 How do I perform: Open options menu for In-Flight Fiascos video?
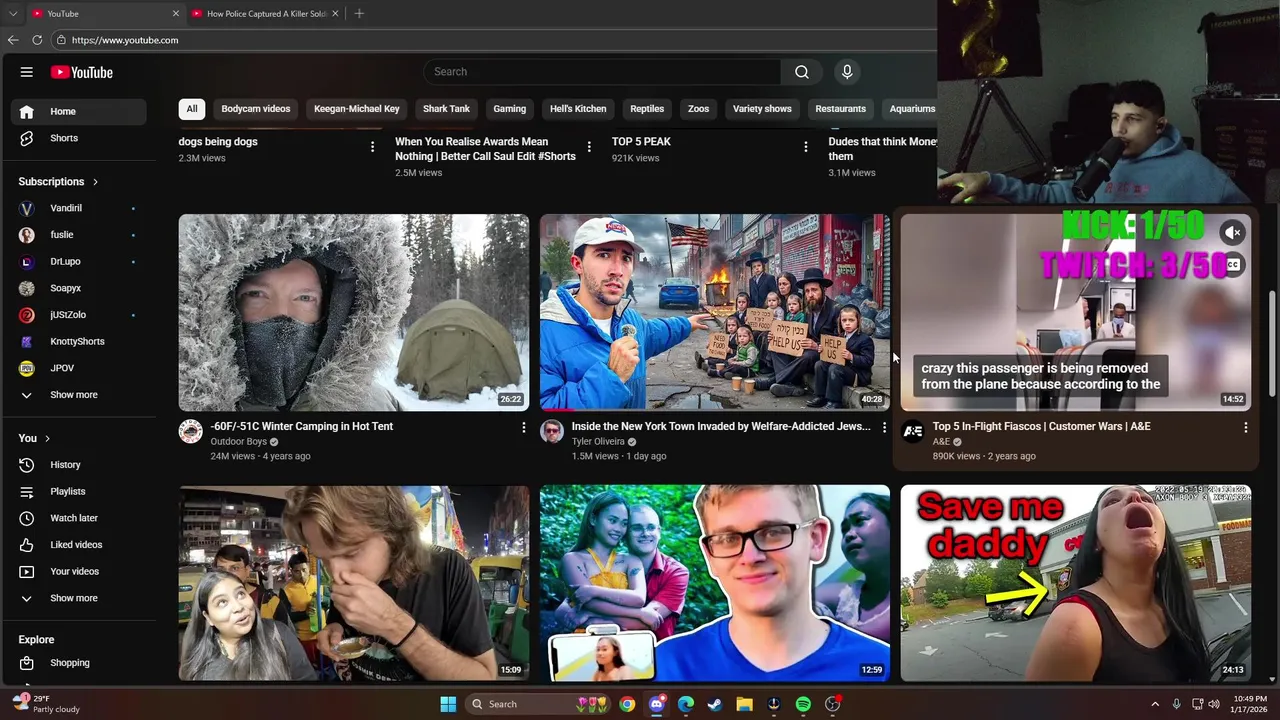[1245, 428]
